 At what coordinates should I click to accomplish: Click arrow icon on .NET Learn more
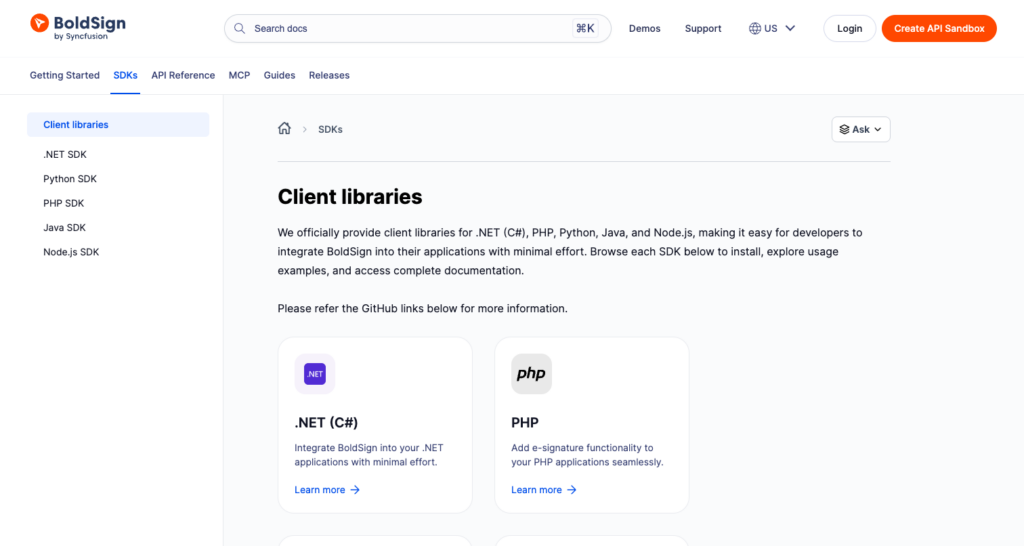point(355,490)
